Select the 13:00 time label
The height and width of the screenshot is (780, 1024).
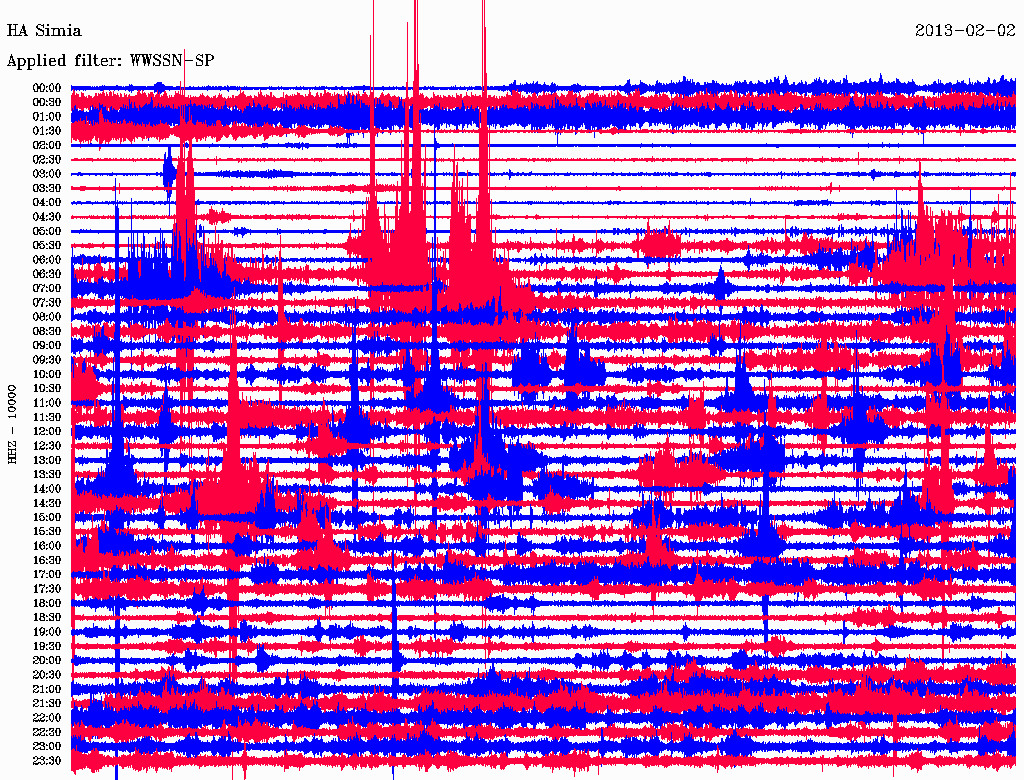click(x=46, y=460)
